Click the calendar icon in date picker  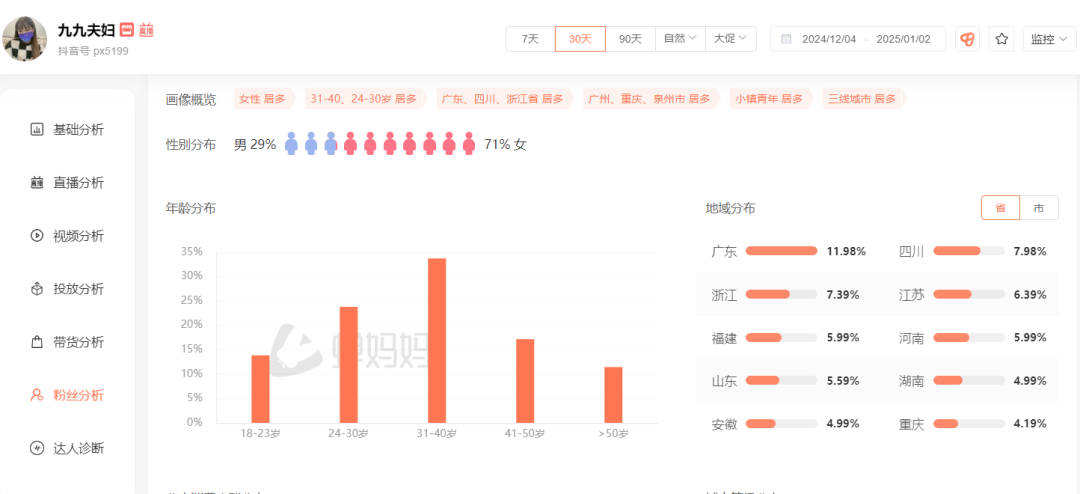786,39
